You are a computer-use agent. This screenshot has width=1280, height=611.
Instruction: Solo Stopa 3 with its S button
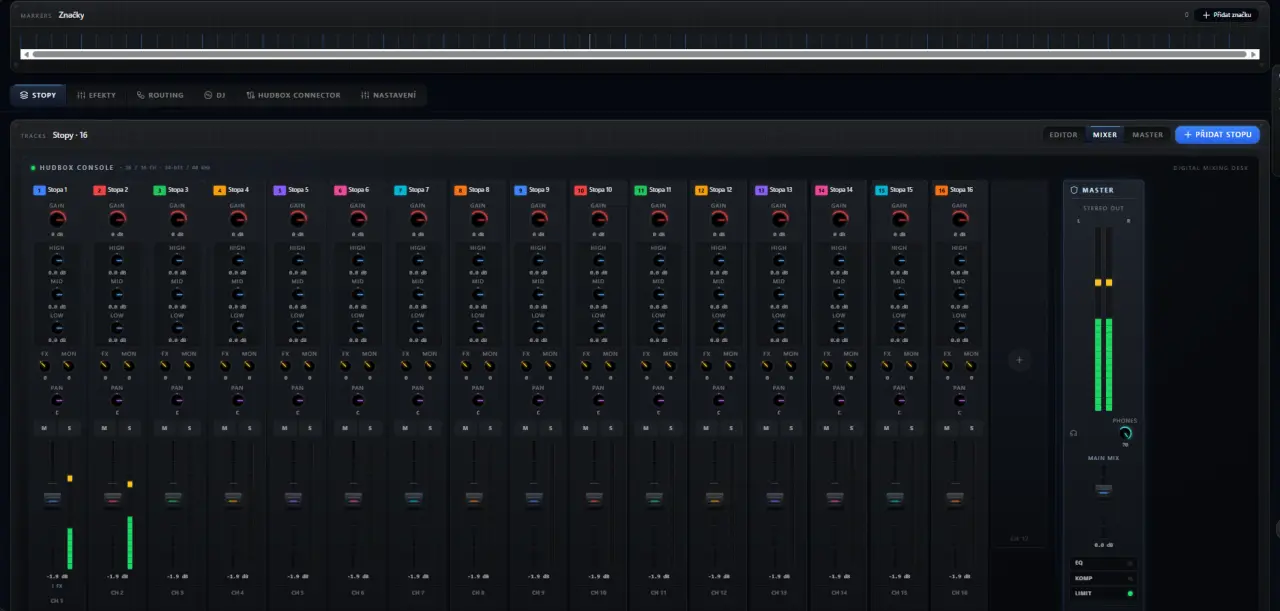coord(189,428)
